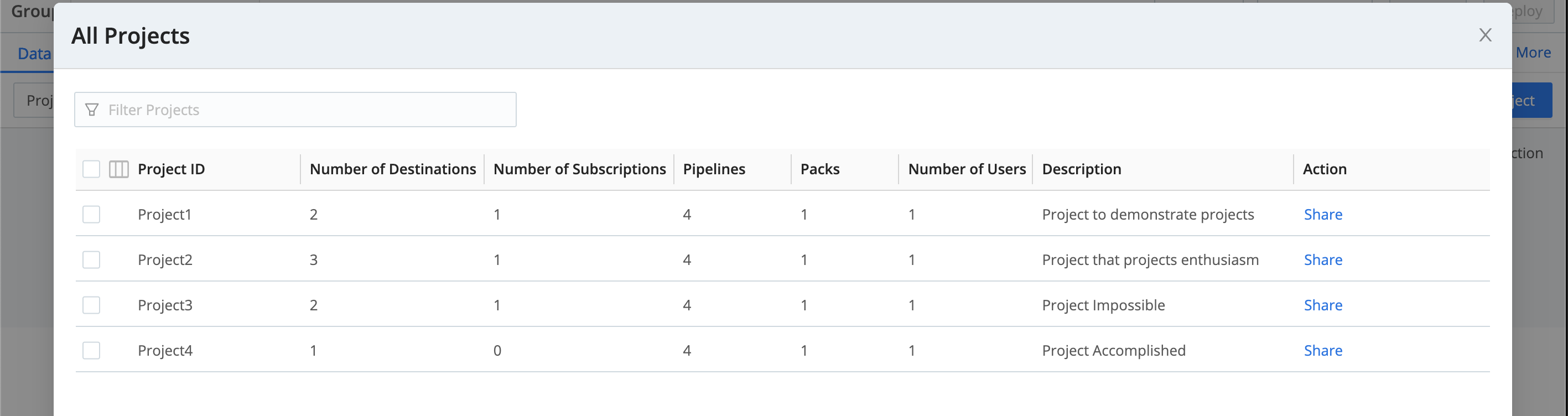Click the All Projects dialog title
This screenshot has width=1568, height=416.
point(130,36)
